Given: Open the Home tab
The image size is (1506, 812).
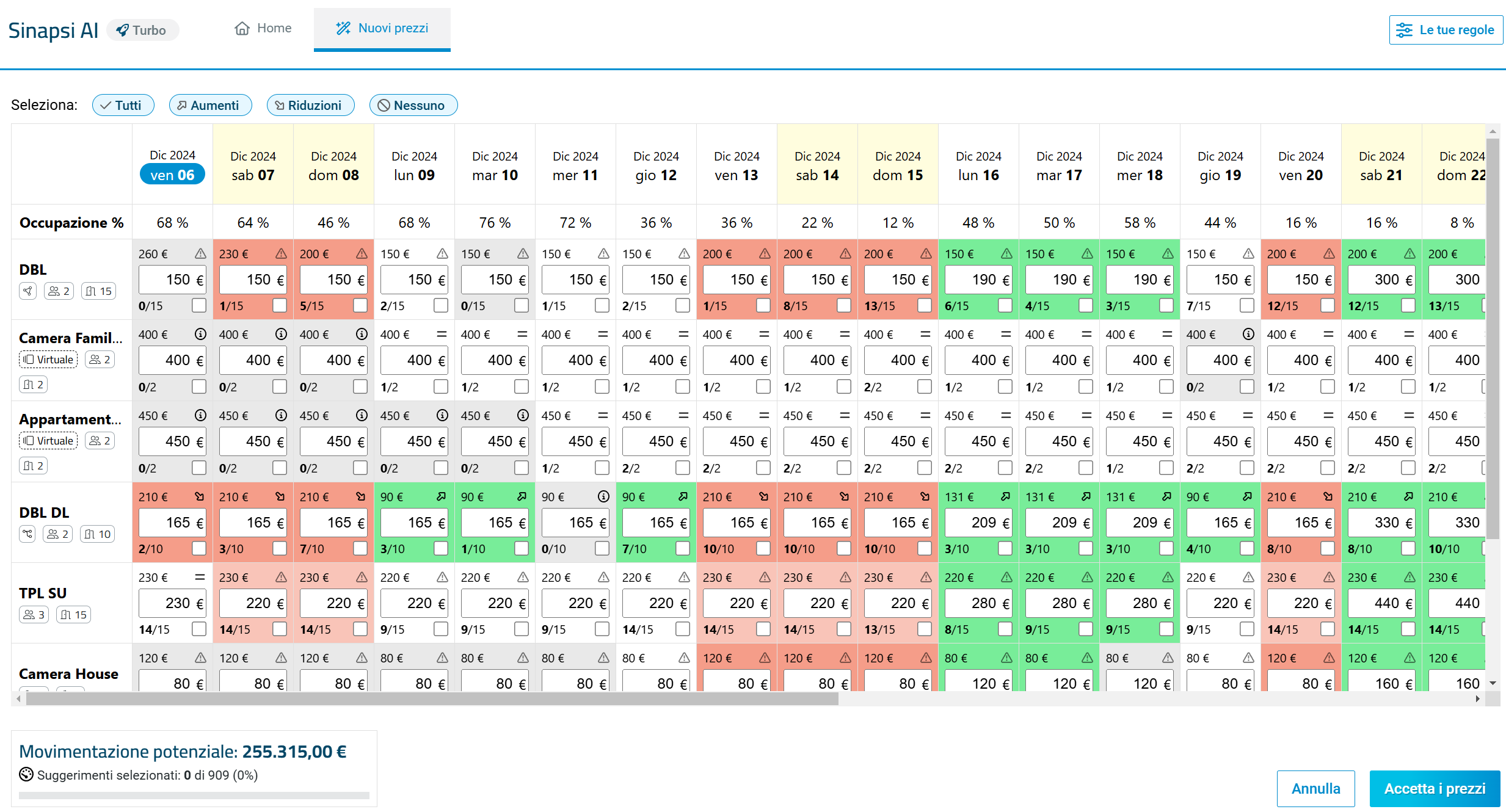Looking at the screenshot, I should 263,28.
